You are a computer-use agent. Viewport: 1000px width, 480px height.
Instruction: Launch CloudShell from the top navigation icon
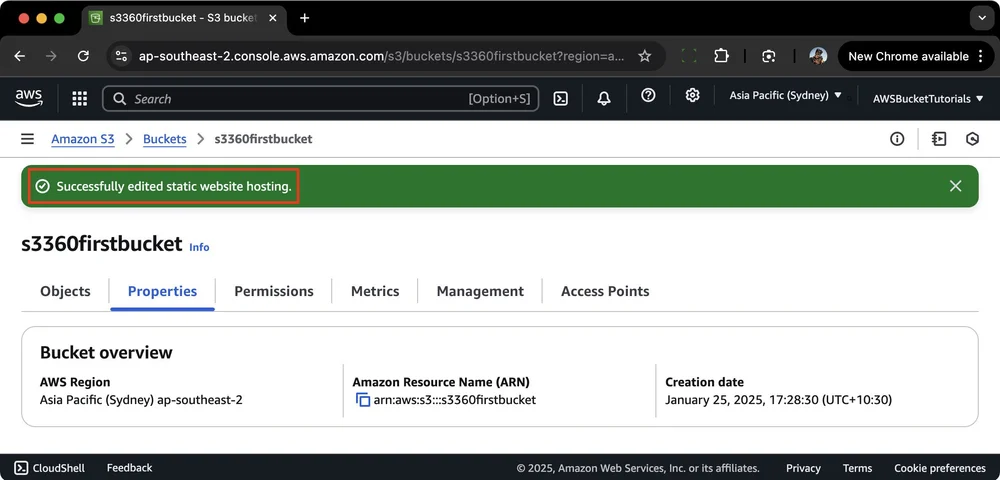561,98
